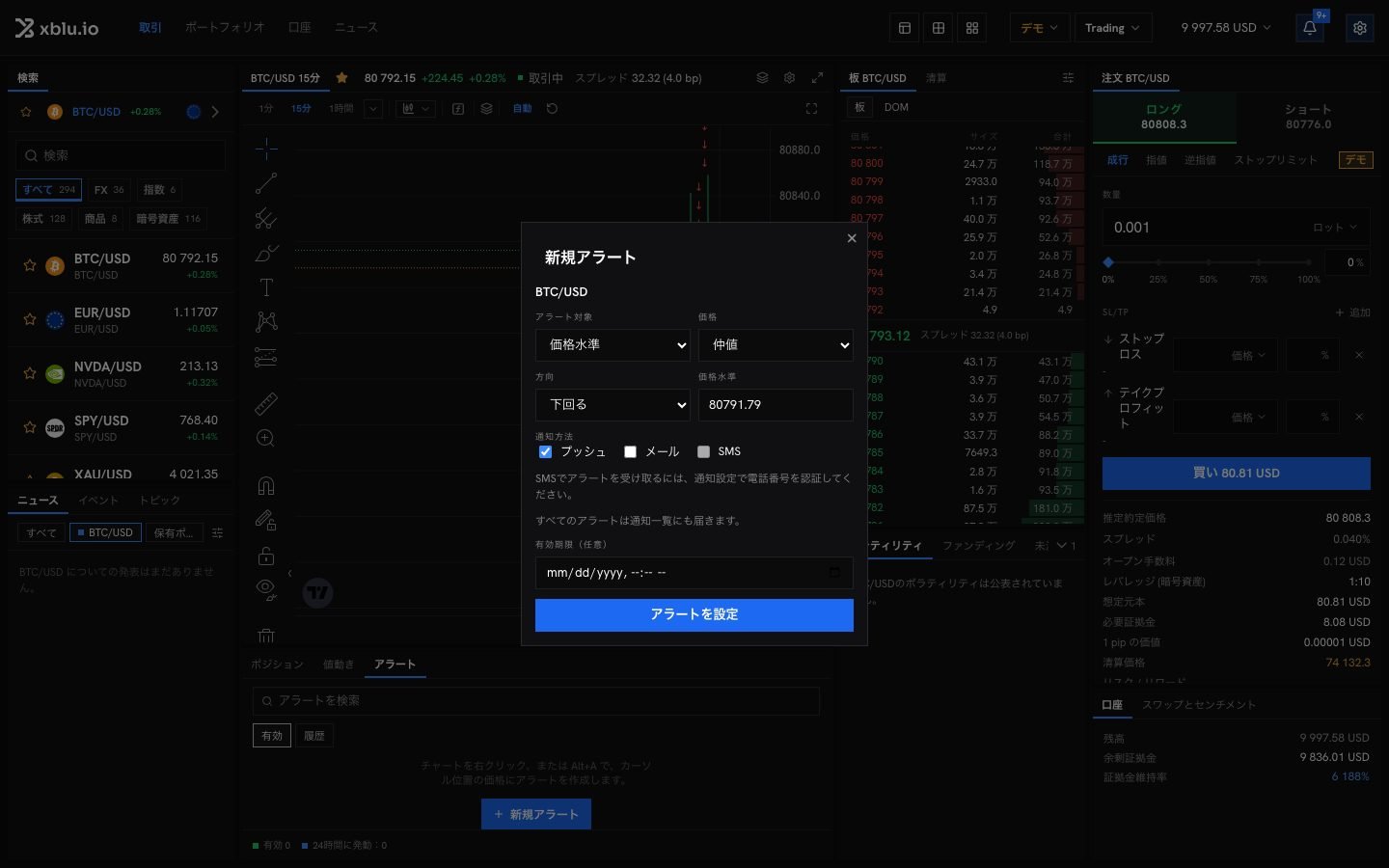The height and width of the screenshot is (868, 1389).
Task: Open the 価格 dropdown showing 仲値
Action: tap(776, 345)
